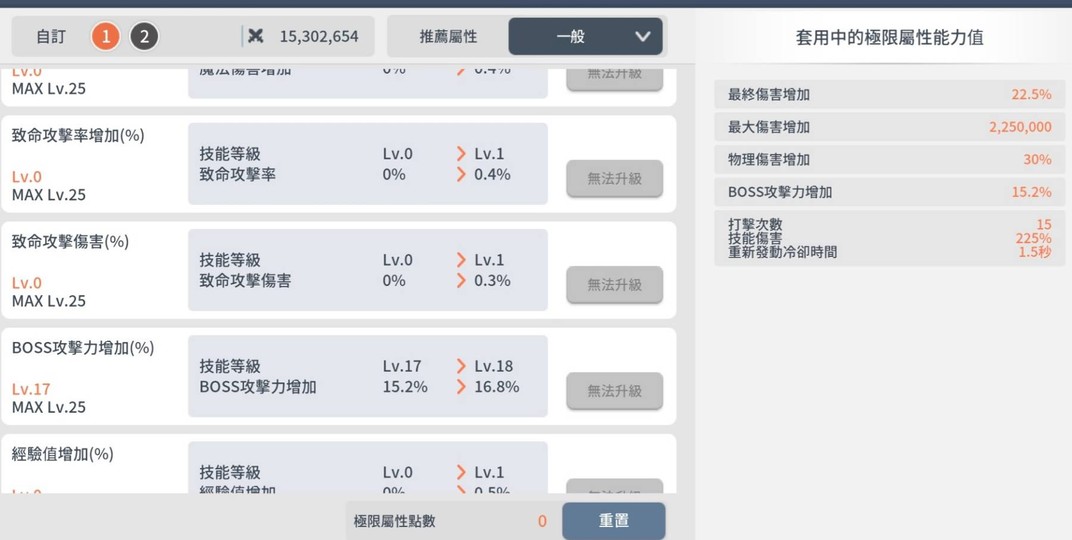Viewport: 1072px width, 540px height.
Task: Click the 15,302,654 currency amount
Action: pos(318,36)
